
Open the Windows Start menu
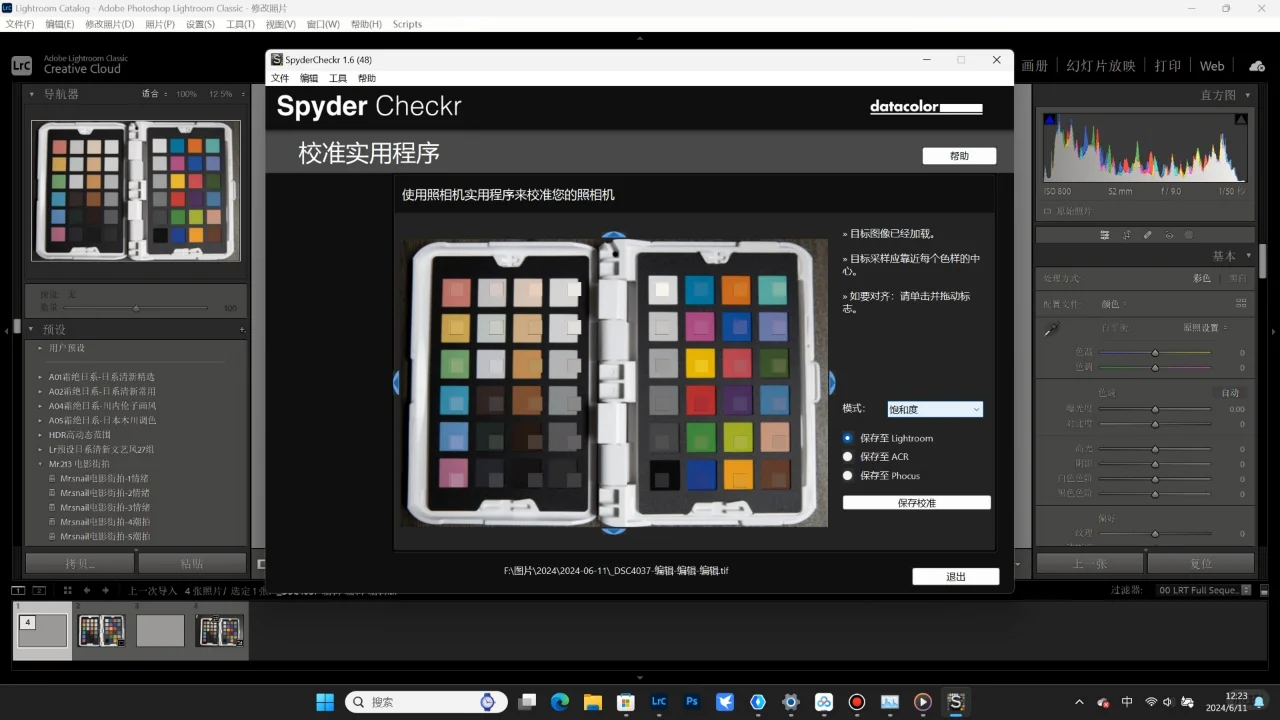tap(324, 702)
